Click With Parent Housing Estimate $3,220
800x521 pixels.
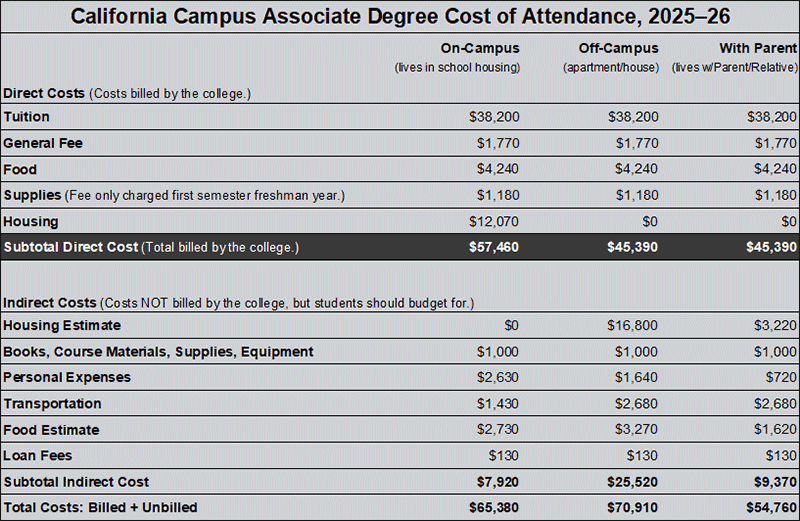[x=776, y=326]
